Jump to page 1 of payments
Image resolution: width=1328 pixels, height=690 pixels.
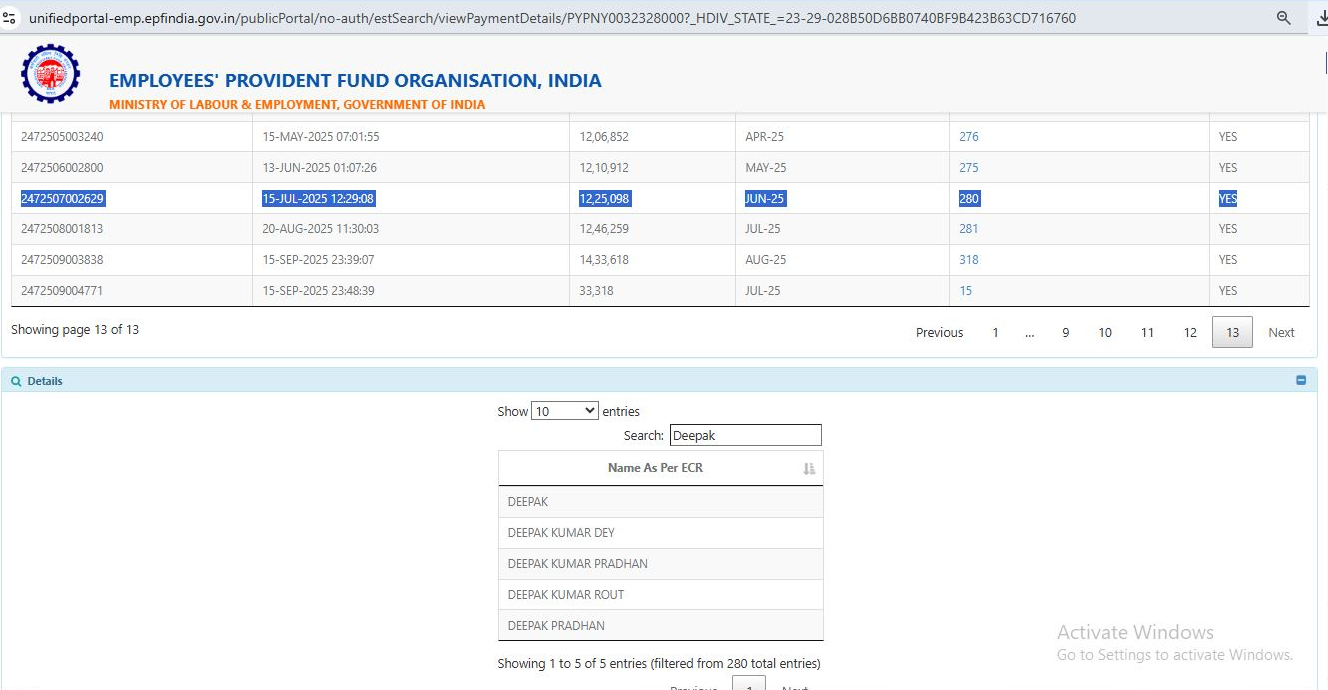pos(995,332)
